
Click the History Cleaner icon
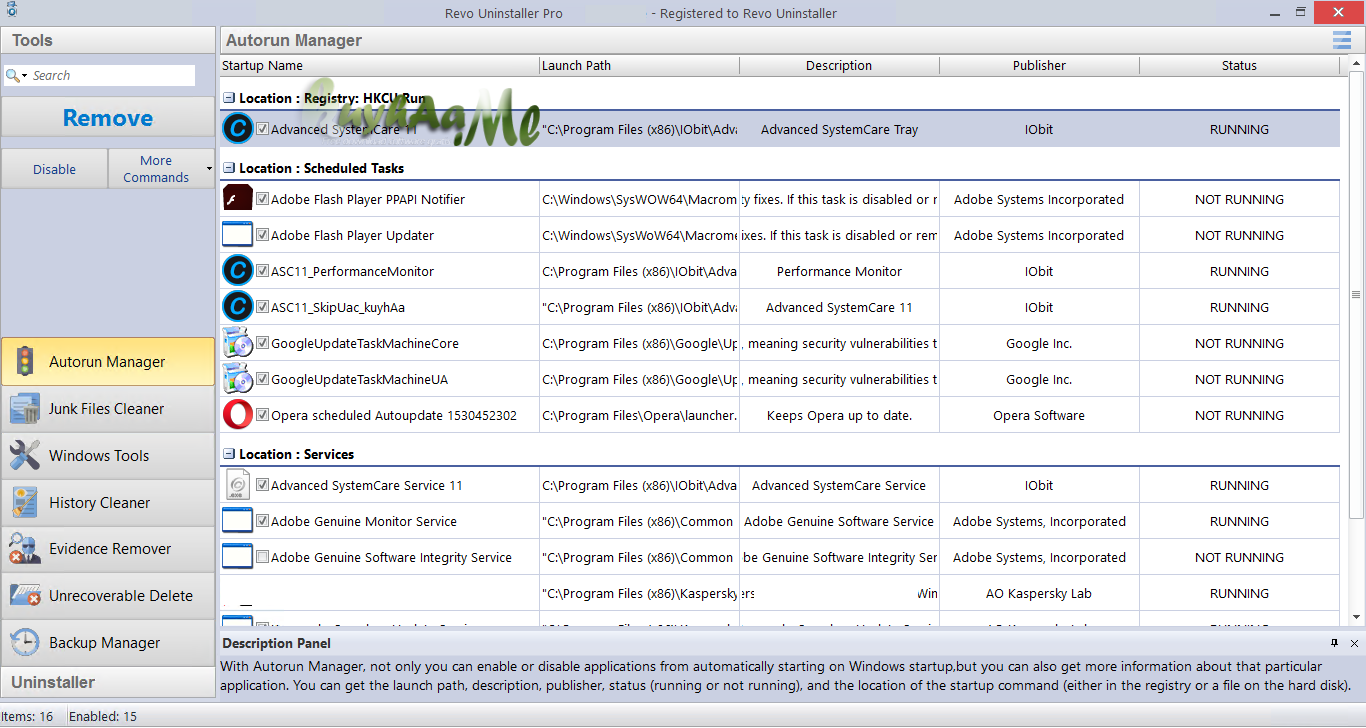(24, 502)
